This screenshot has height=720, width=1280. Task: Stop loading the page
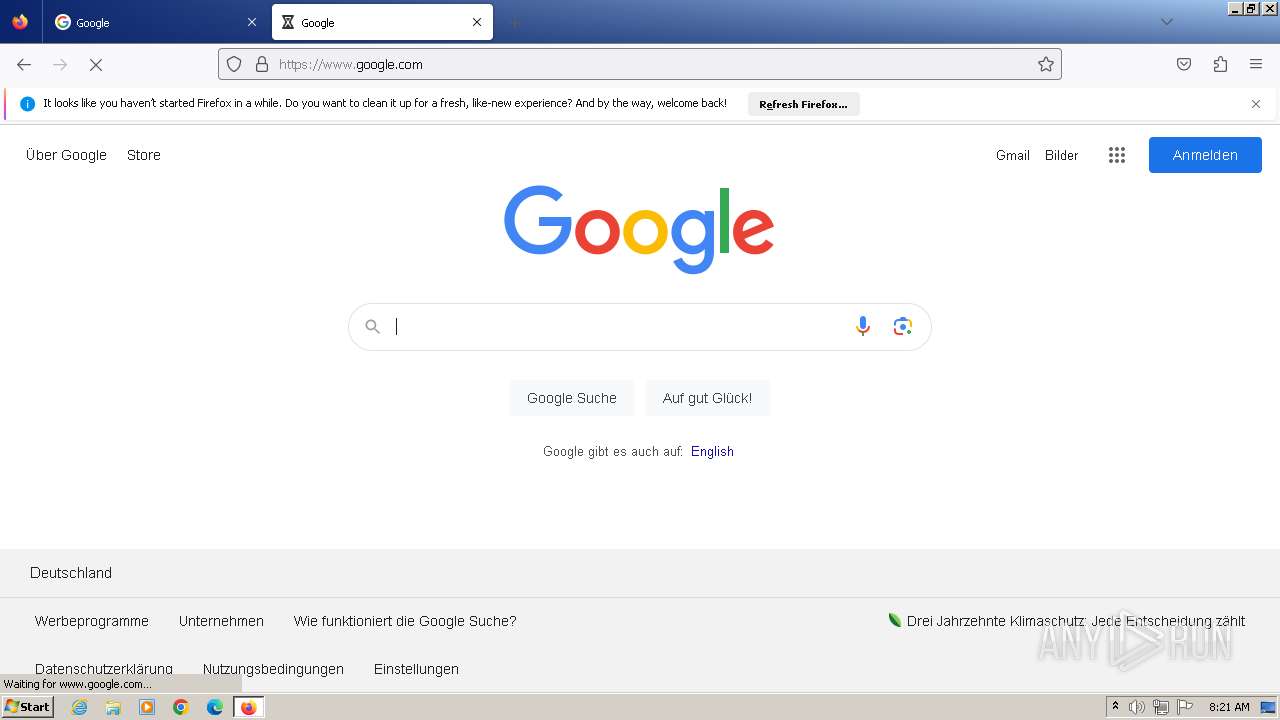(96, 64)
